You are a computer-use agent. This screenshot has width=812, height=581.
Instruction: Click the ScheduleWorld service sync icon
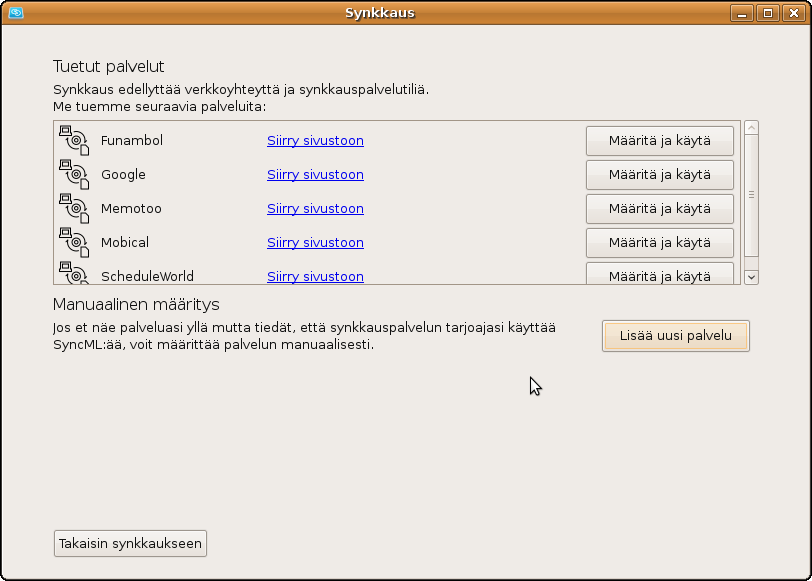tap(74, 274)
